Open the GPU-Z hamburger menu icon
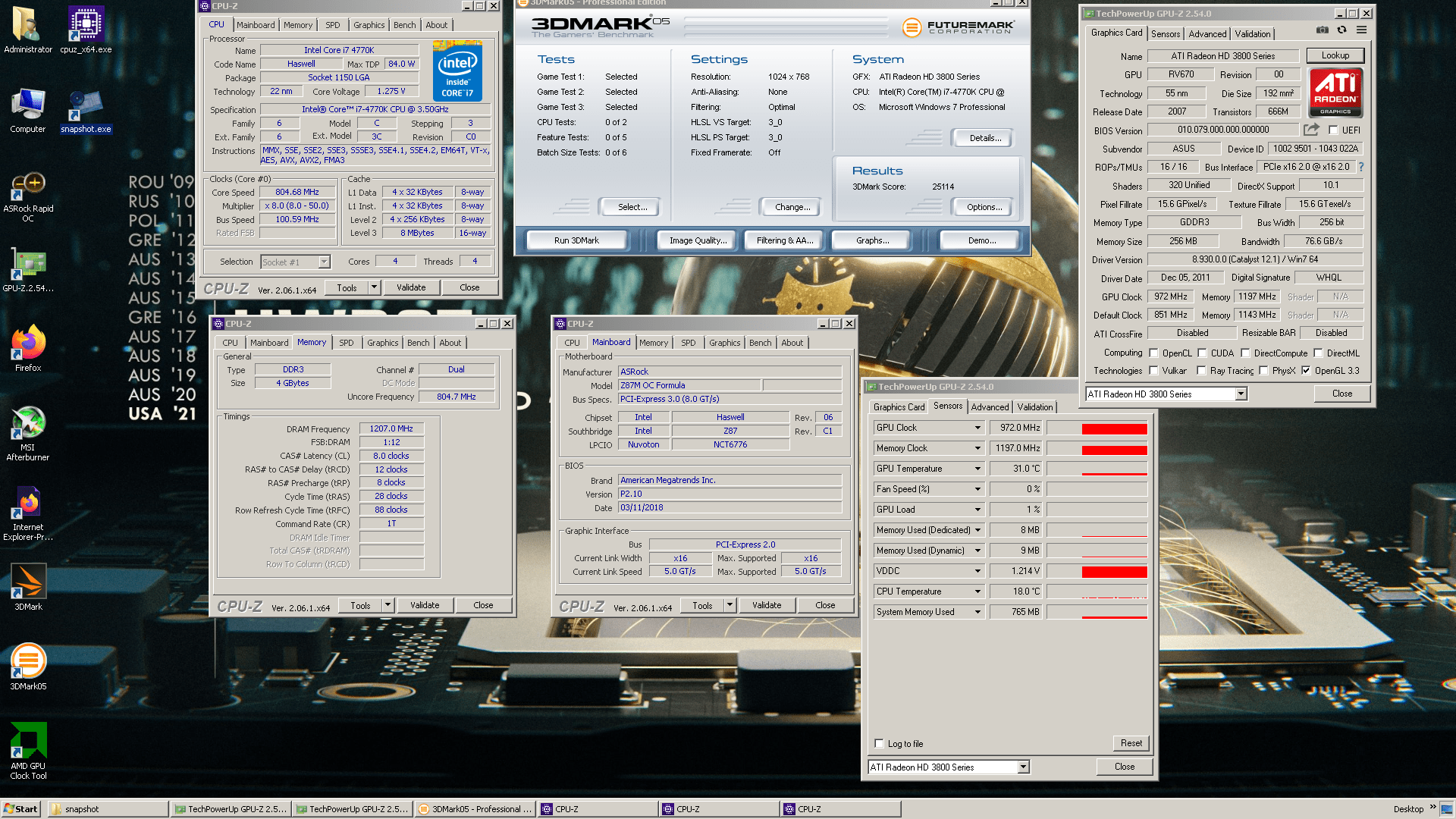Screen dimensions: 1456x819 tap(1361, 30)
